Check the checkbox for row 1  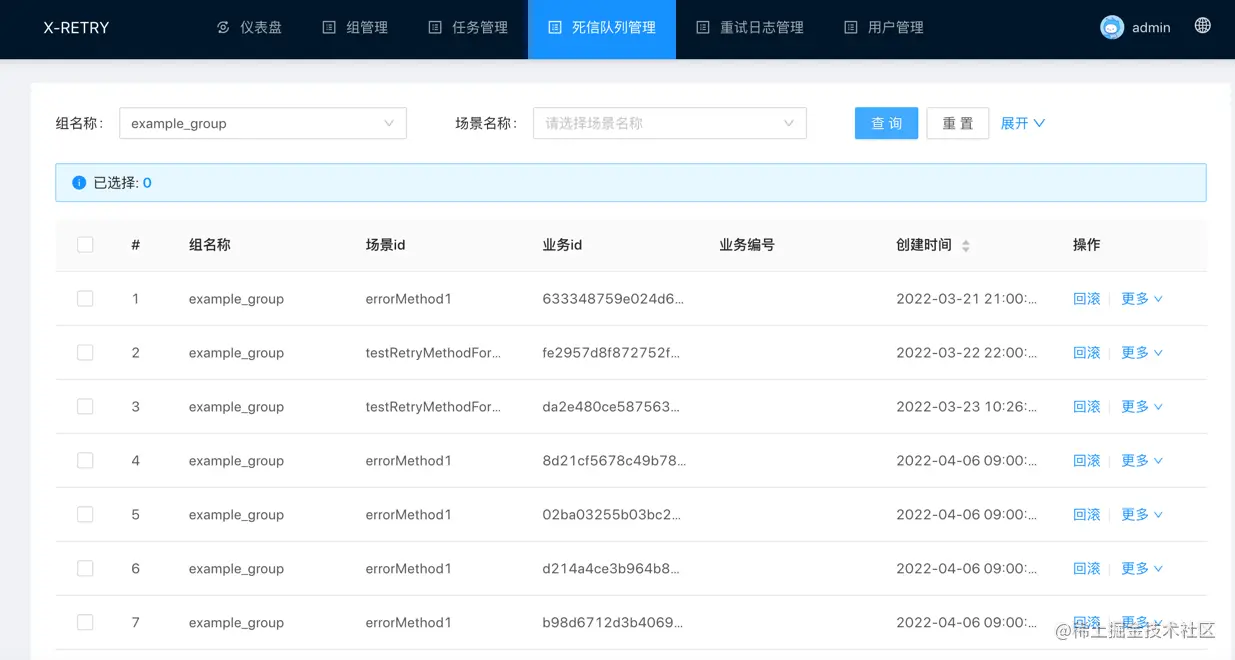click(x=85, y=299)
